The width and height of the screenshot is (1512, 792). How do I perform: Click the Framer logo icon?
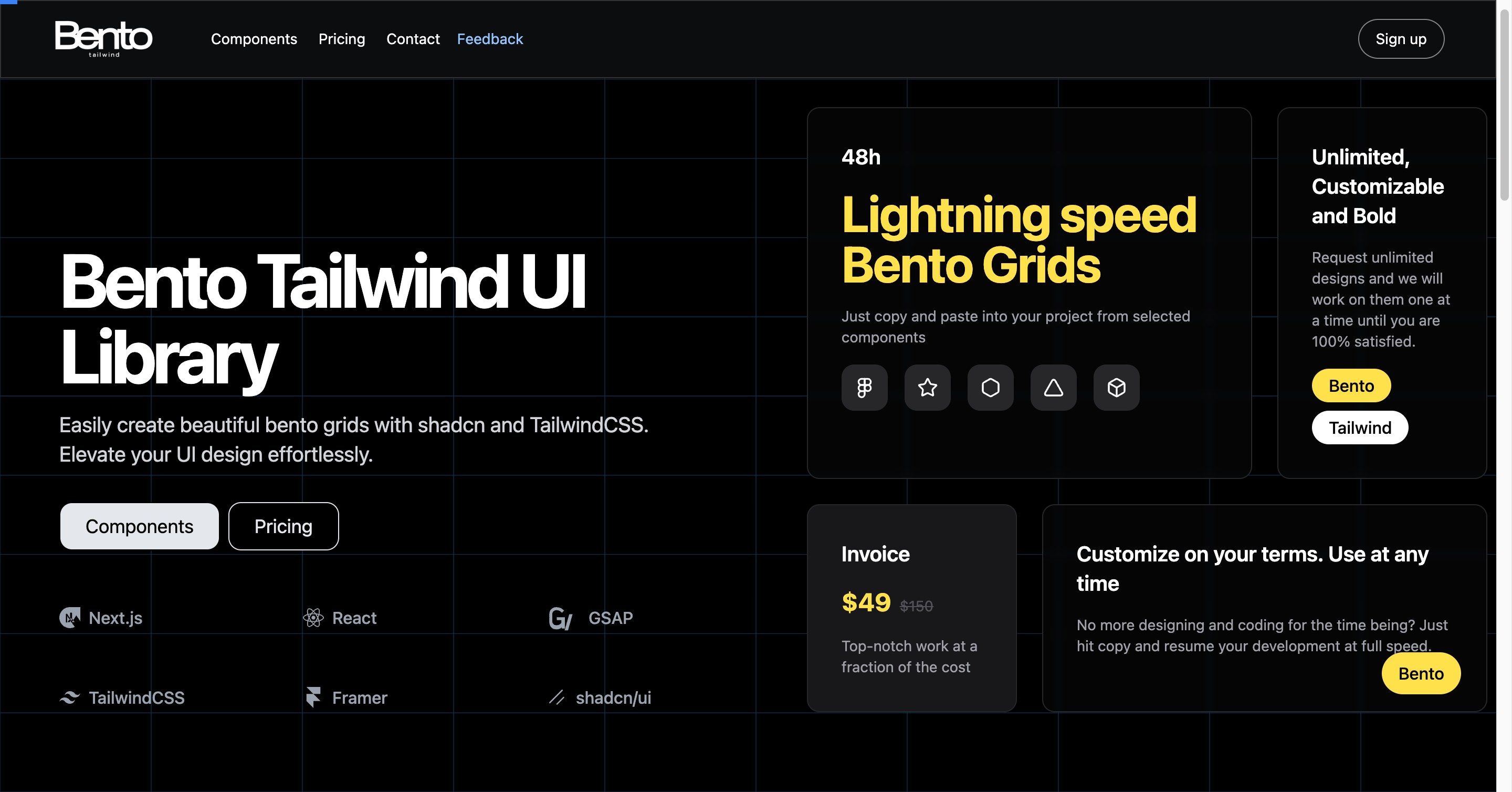click(x=313, y=697)
